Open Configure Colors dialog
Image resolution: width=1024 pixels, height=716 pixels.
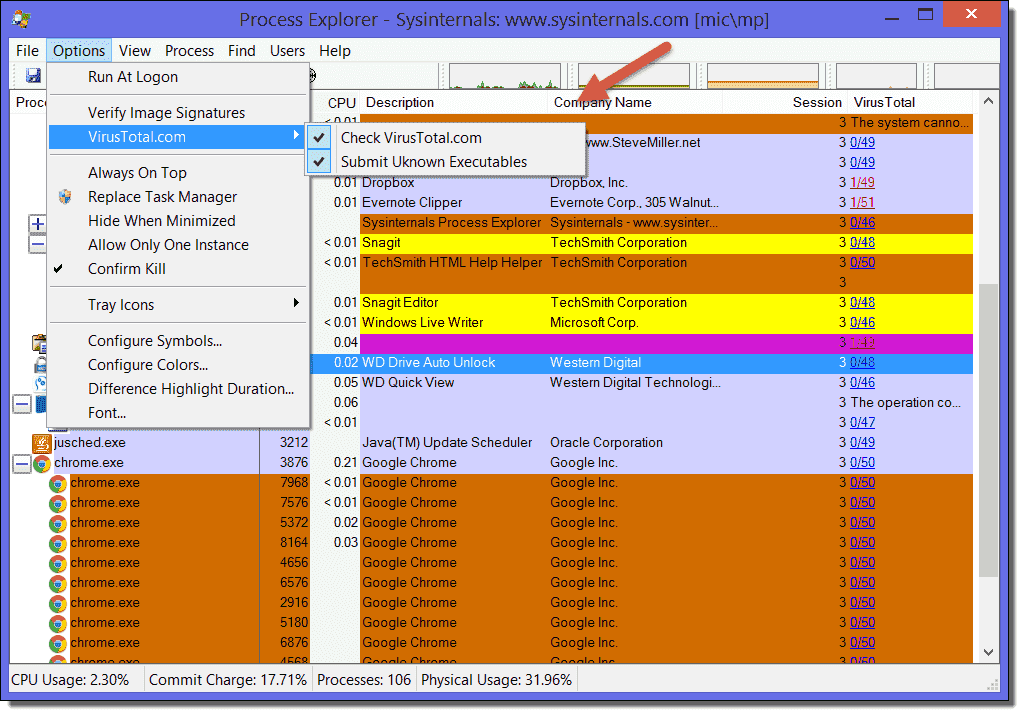[x=178, y=365]
